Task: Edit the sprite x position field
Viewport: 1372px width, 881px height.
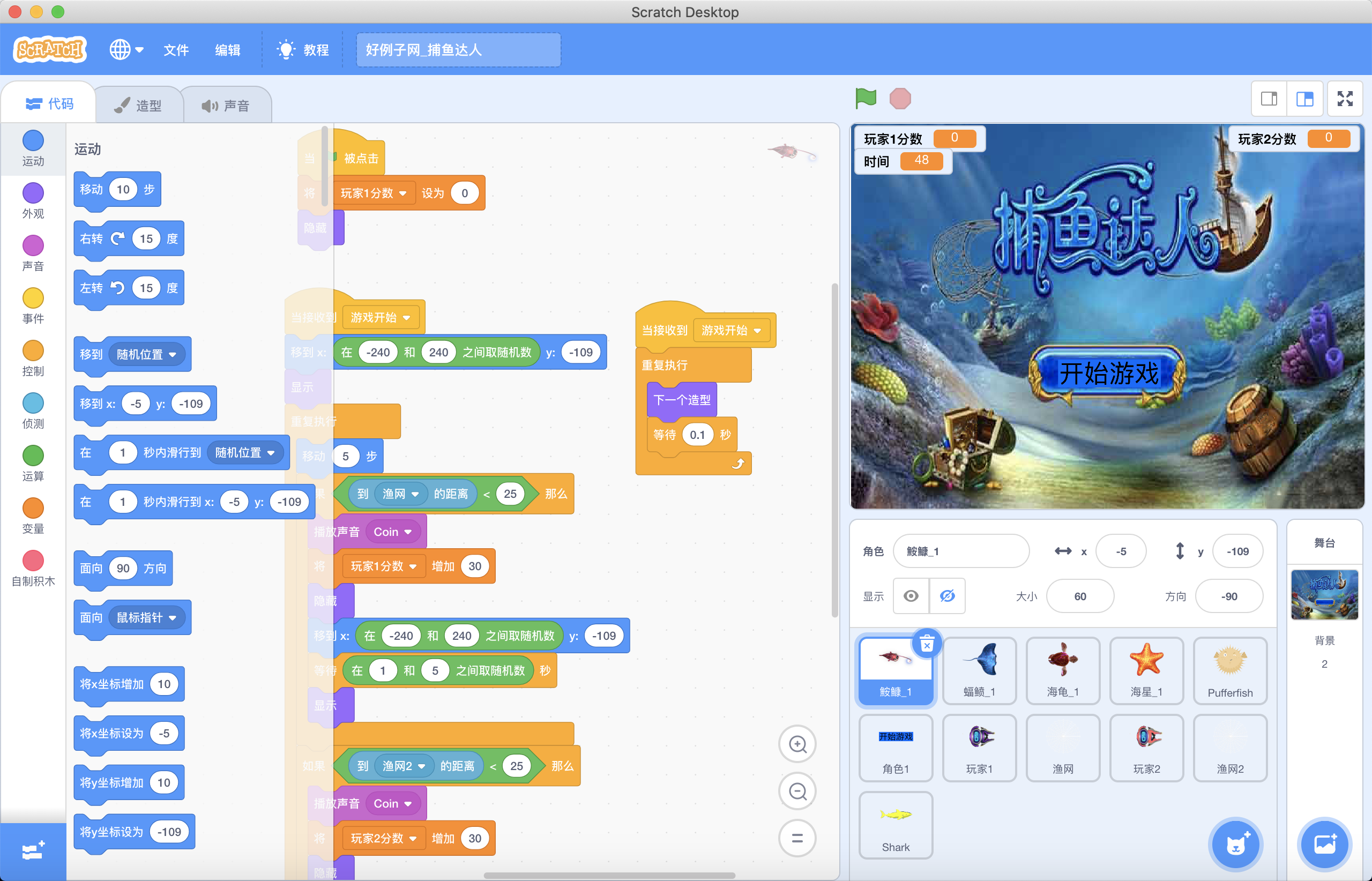Action: click(1121, 551)
